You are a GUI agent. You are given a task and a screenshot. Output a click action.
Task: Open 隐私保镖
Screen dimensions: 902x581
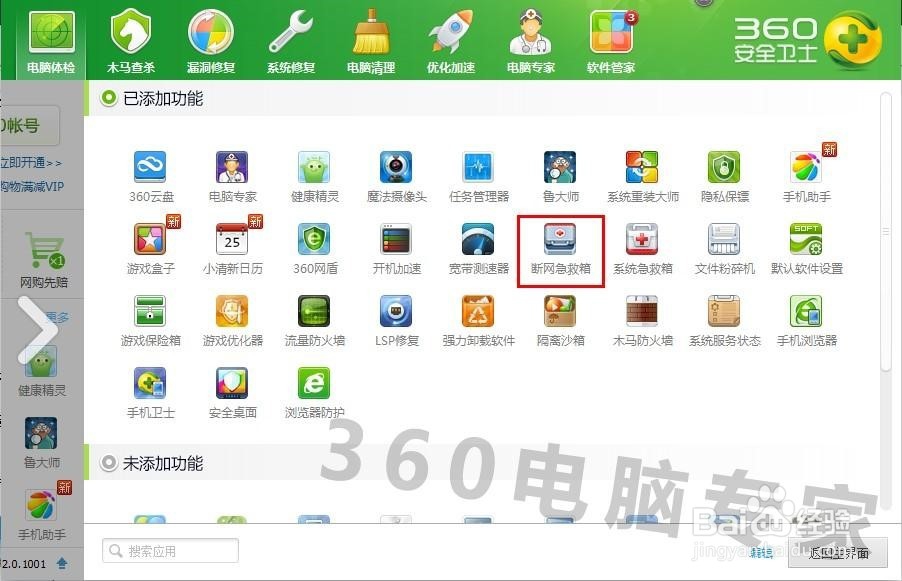pyautogui.click(x=724, y=176)
